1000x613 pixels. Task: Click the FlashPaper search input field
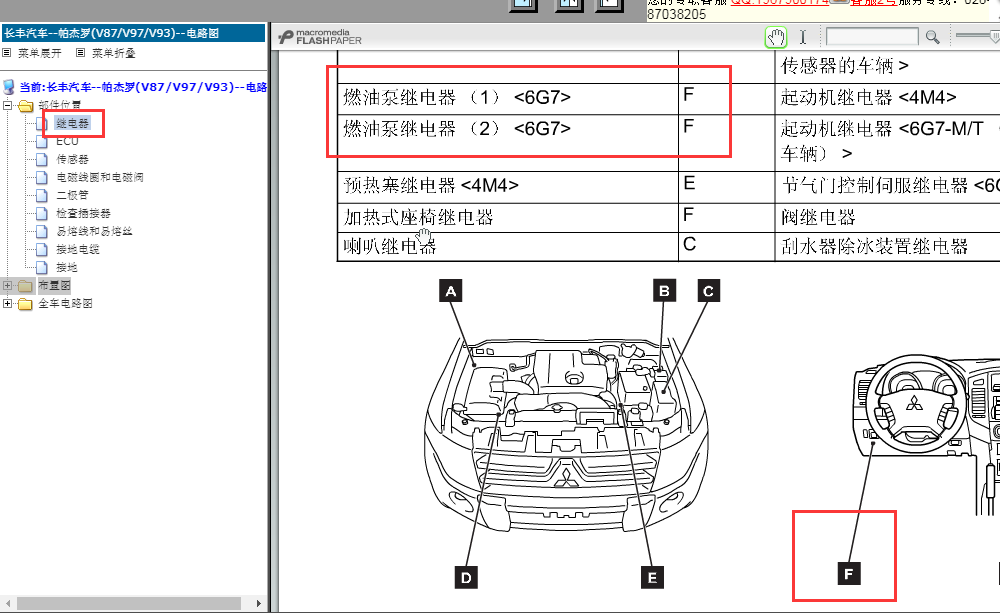(x=872, y=37)
